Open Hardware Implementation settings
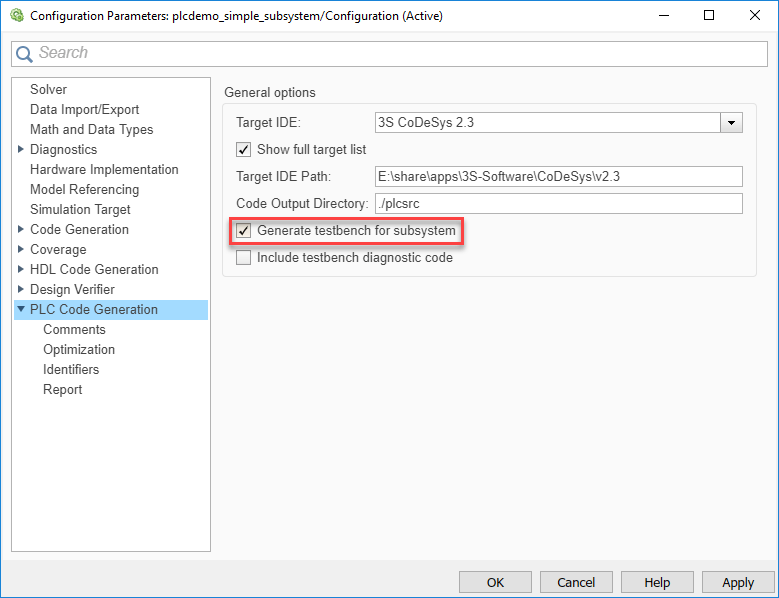Screen dimensions: 779x598 point(104,169)
